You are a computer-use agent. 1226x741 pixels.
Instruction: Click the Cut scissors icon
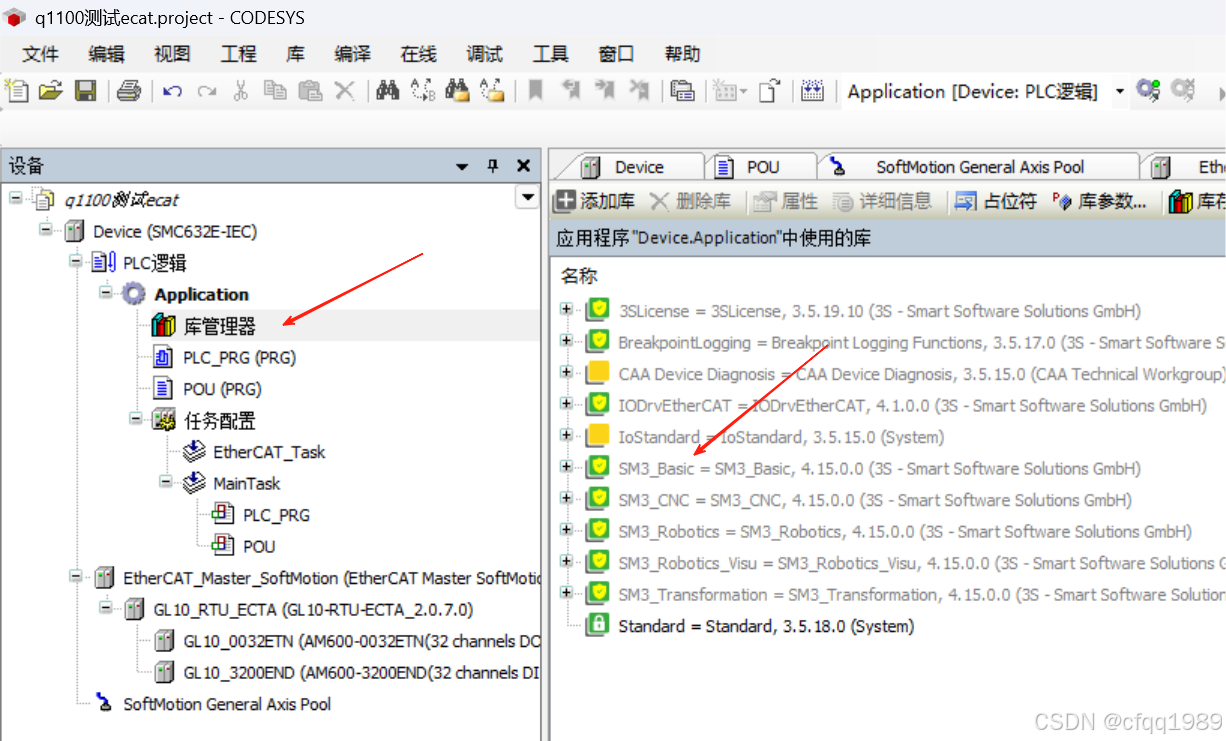(x=240, y=91)
